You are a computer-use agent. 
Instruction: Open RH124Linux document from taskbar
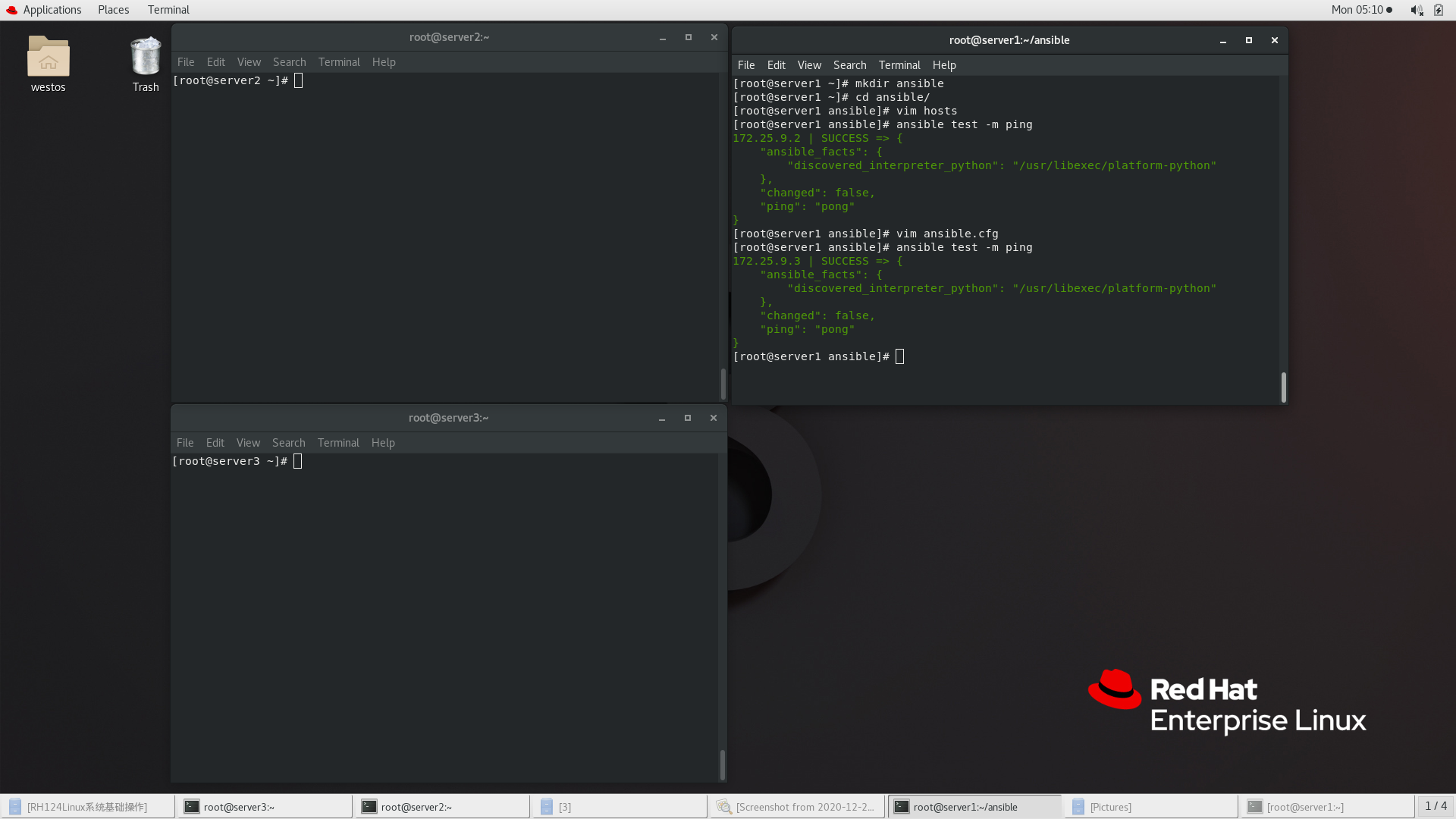(x=87, y=807)
